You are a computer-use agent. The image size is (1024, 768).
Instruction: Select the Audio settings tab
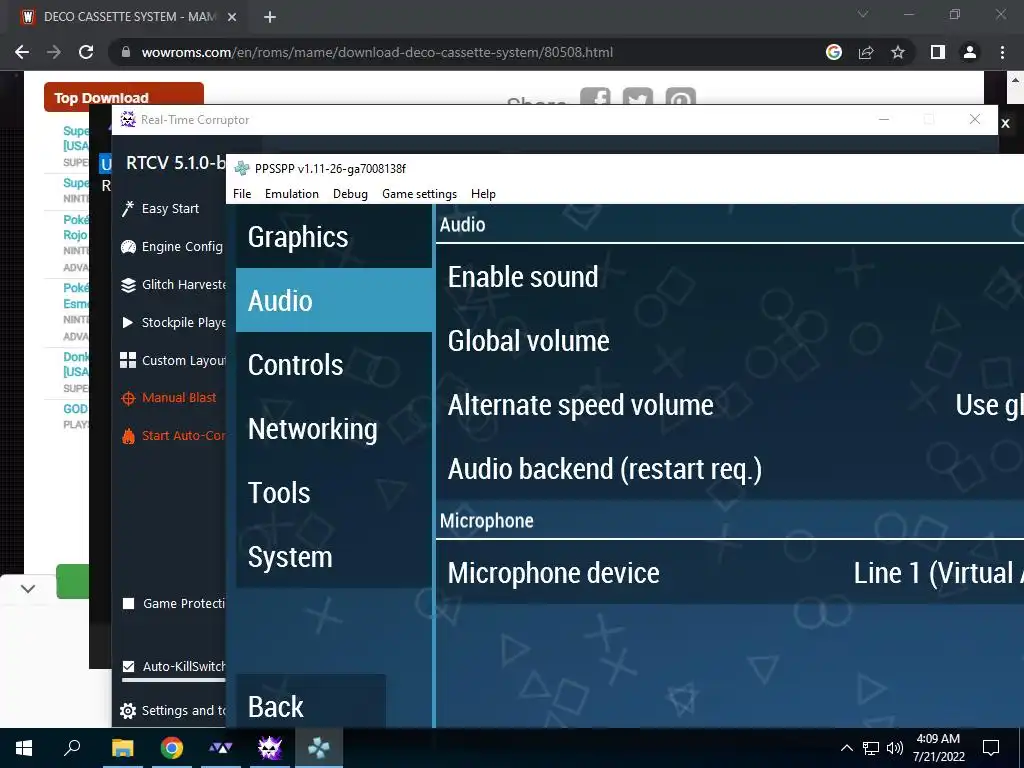(x=334, y=300)
